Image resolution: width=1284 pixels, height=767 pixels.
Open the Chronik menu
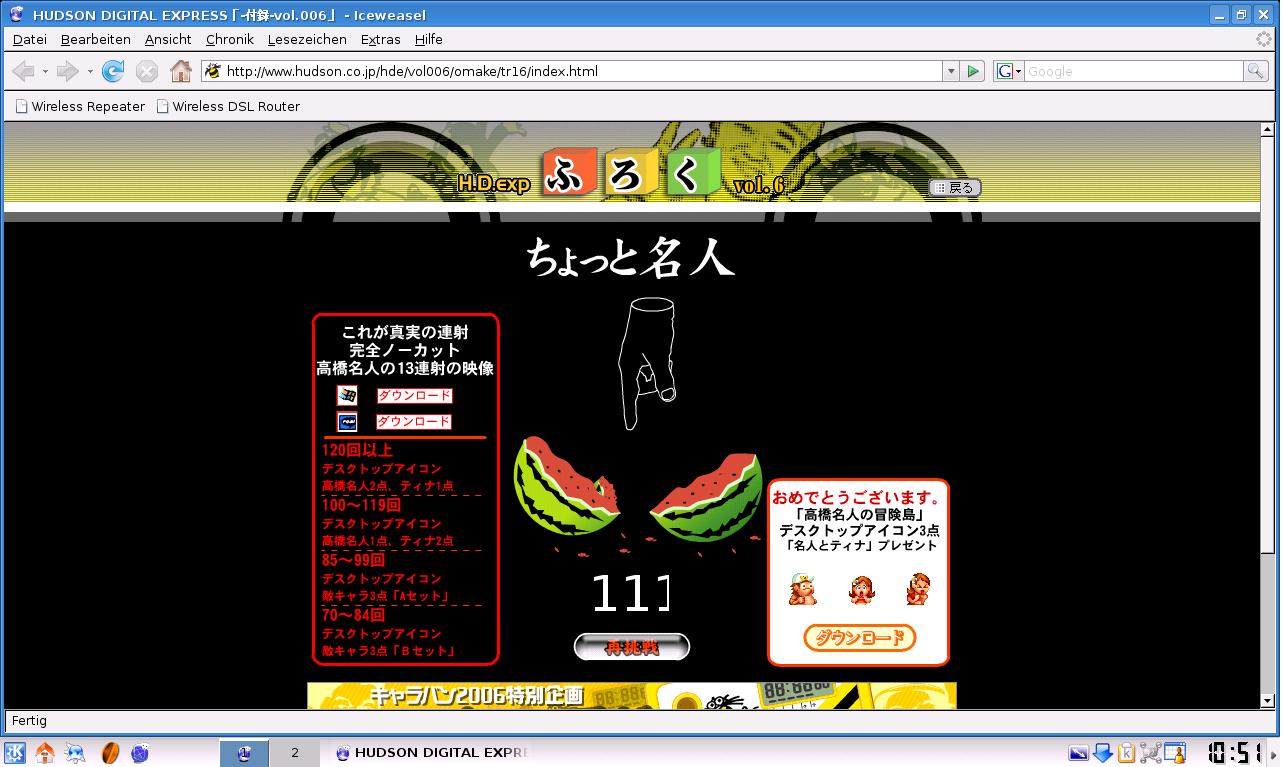pyautogui.click(x=230, y=39)
